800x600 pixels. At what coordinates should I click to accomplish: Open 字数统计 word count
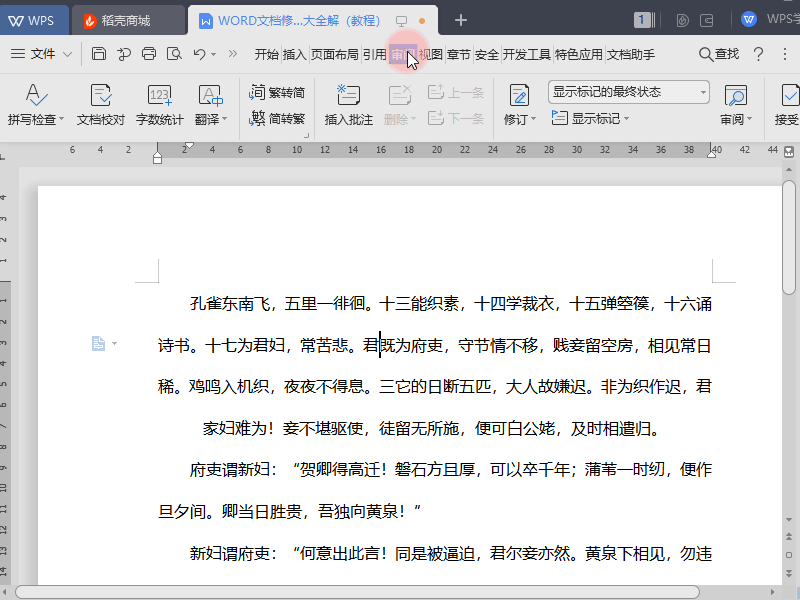(159, 105)
